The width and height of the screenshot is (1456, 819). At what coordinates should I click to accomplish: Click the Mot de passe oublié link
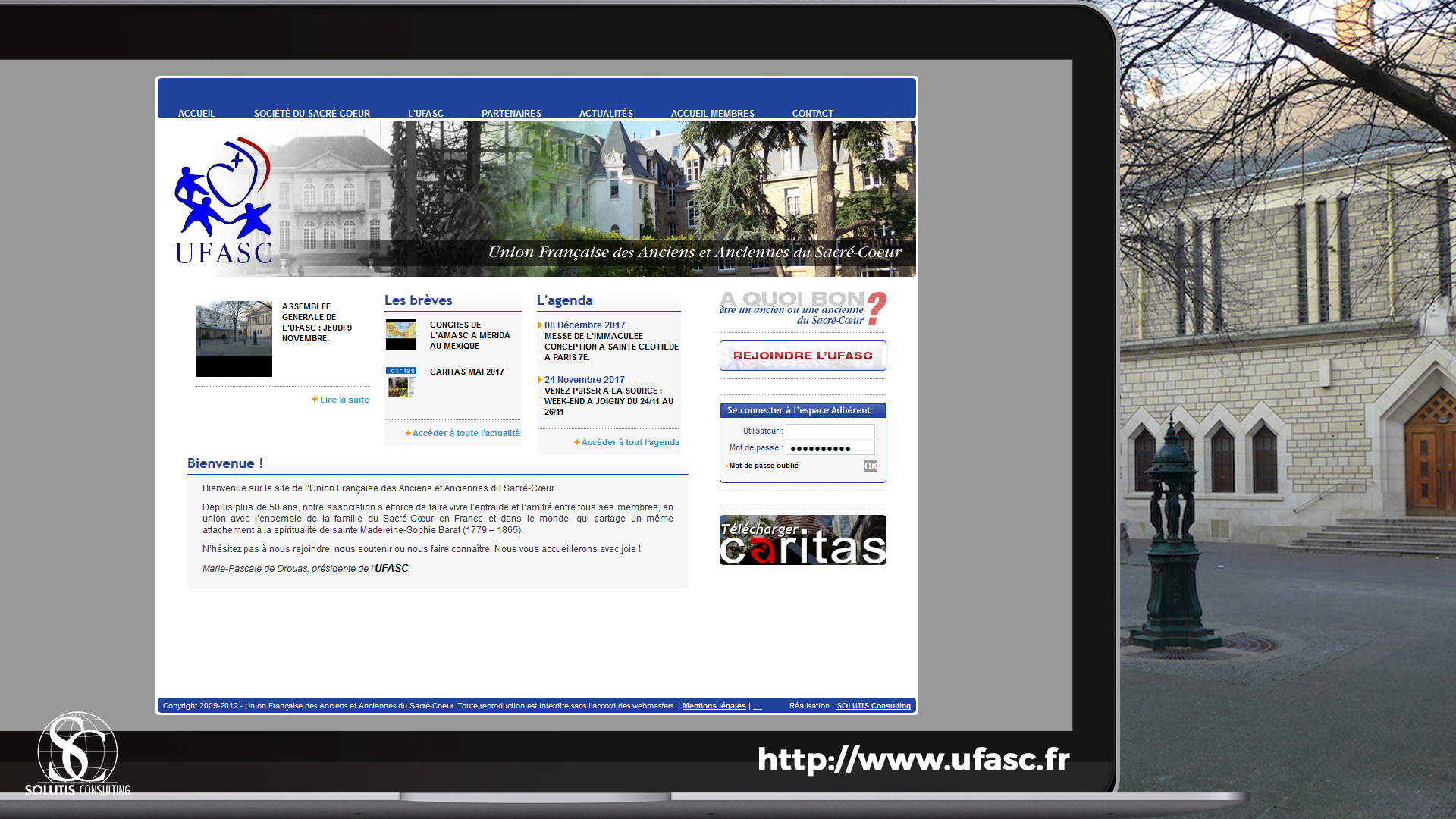pyautogui.click(x=764, y=466)
